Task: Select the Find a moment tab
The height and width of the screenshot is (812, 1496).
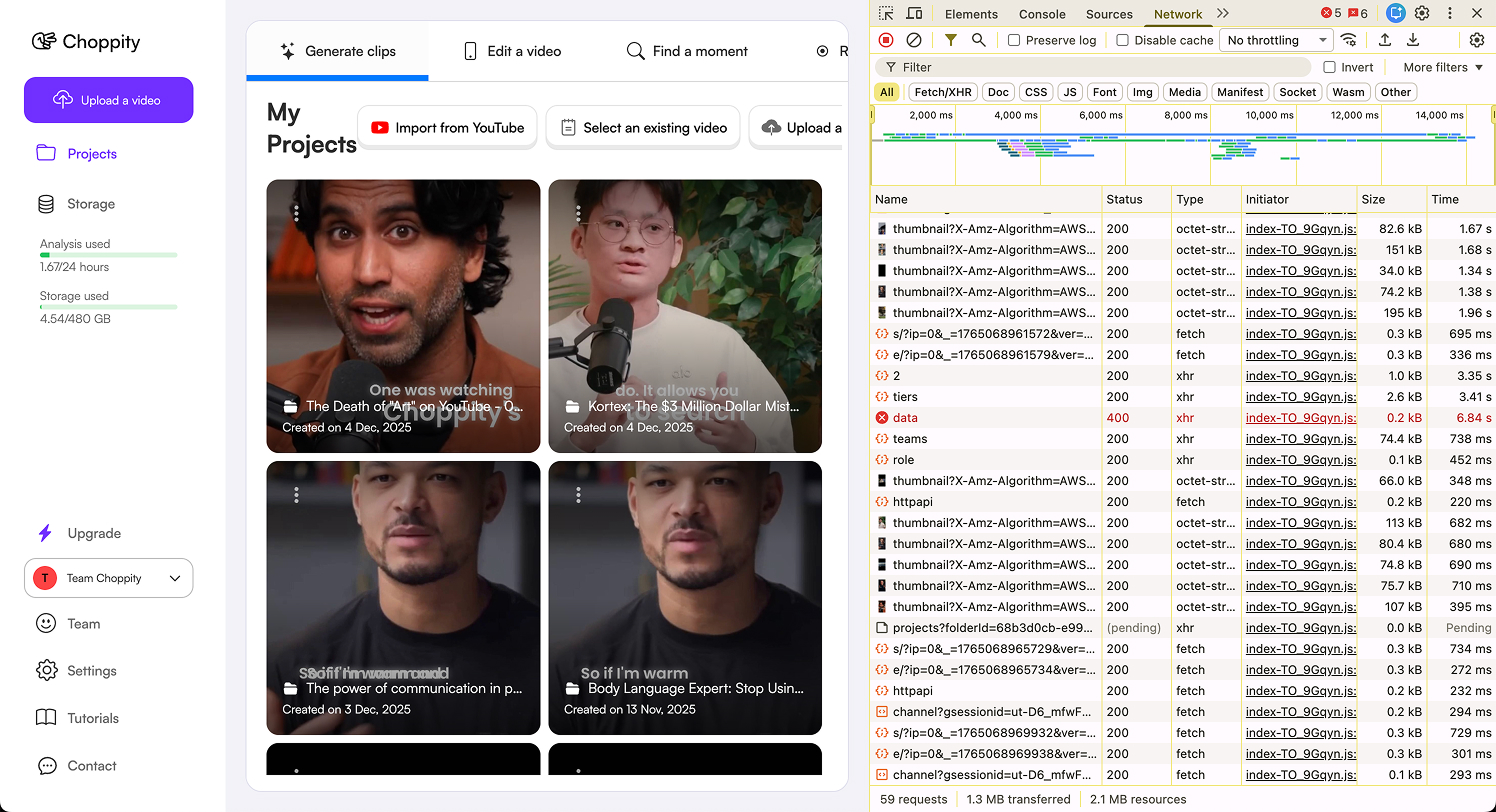Action: tap(687, 51)
